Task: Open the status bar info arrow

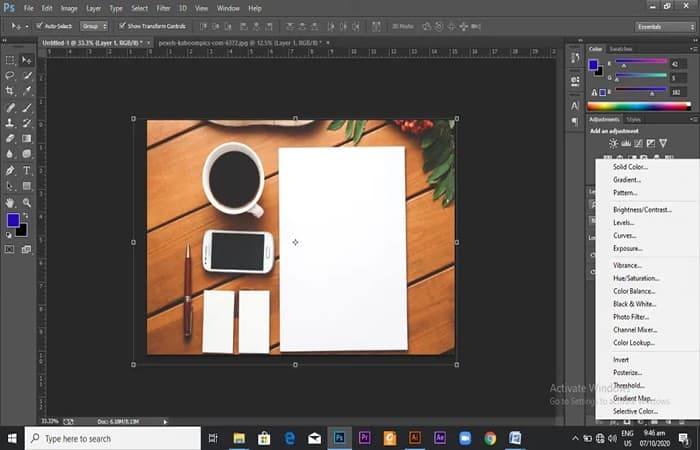Action: tap(165, 421)
